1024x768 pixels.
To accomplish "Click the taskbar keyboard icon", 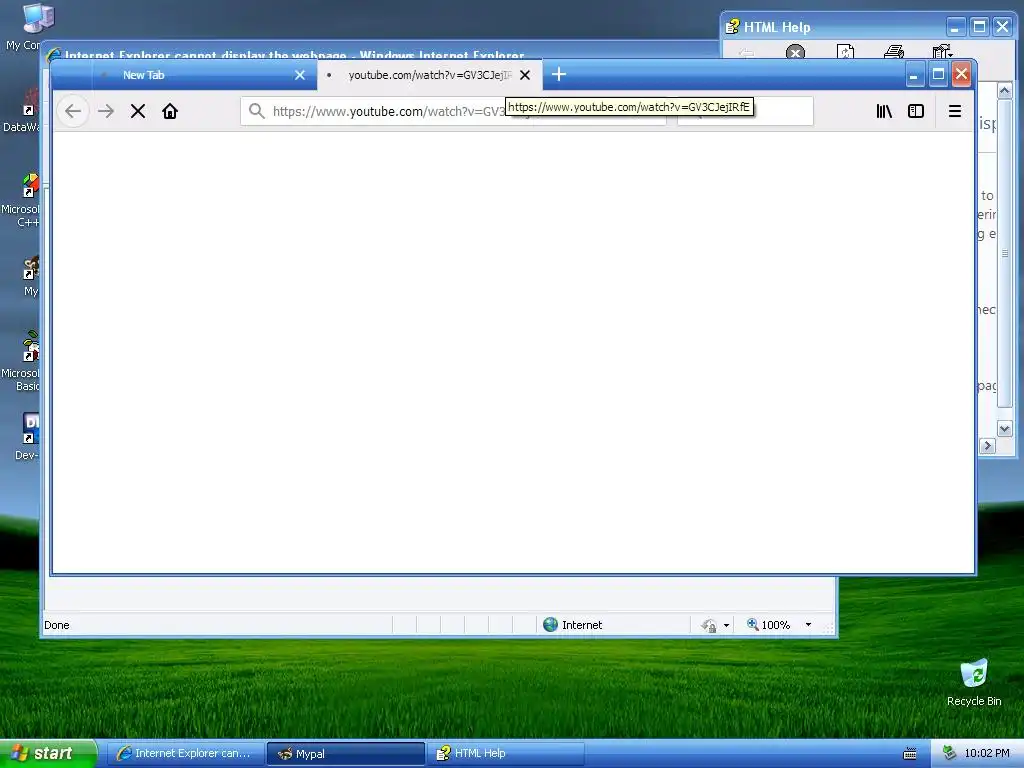I will coord(909,754).
